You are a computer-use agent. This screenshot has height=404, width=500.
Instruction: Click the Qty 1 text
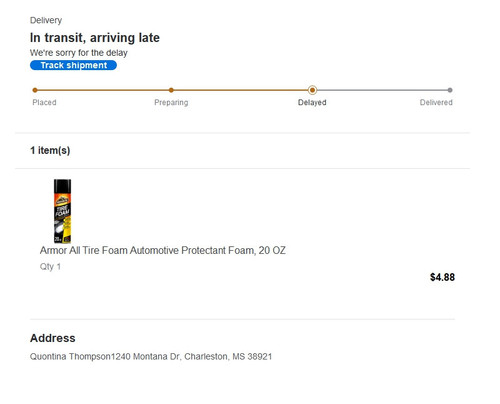(50, 267)
